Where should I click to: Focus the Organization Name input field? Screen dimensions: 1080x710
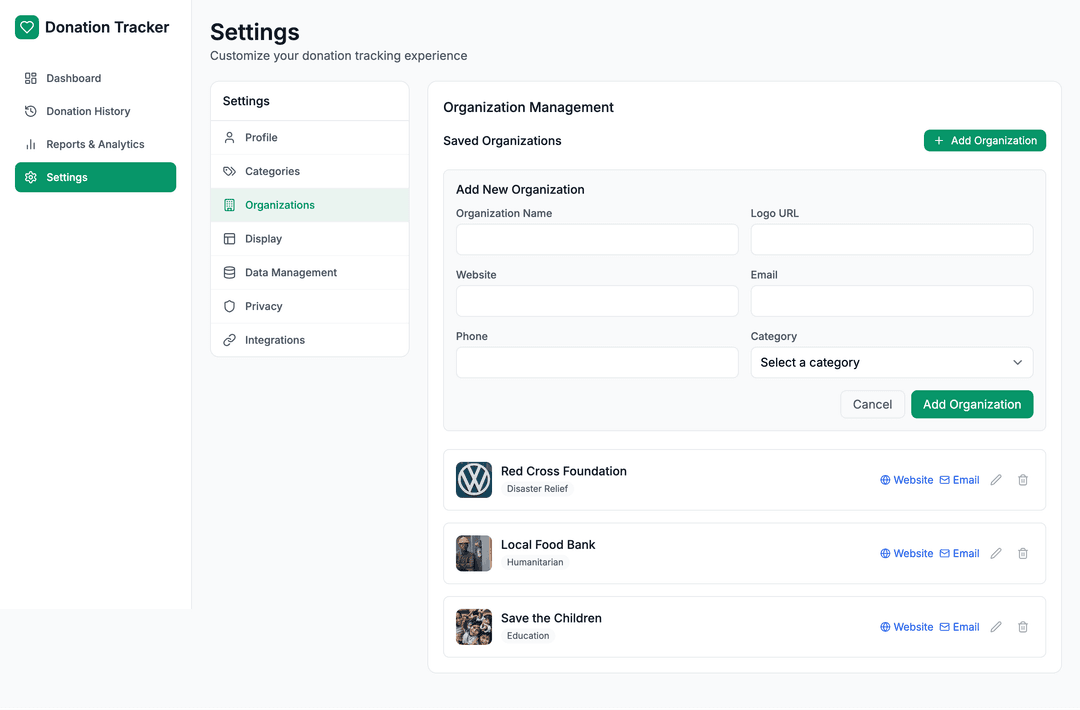click(597, 240)
